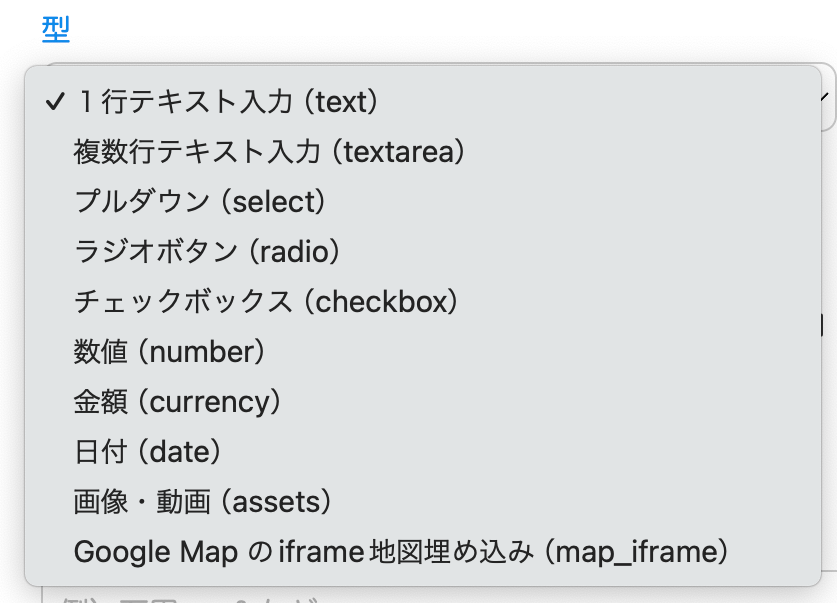Choose 複数行テキスト入力 (textarea) from the list
Image resolution: width=837 pixels, height=603 pixels.
pyautogui.click(x=269, y=151)
